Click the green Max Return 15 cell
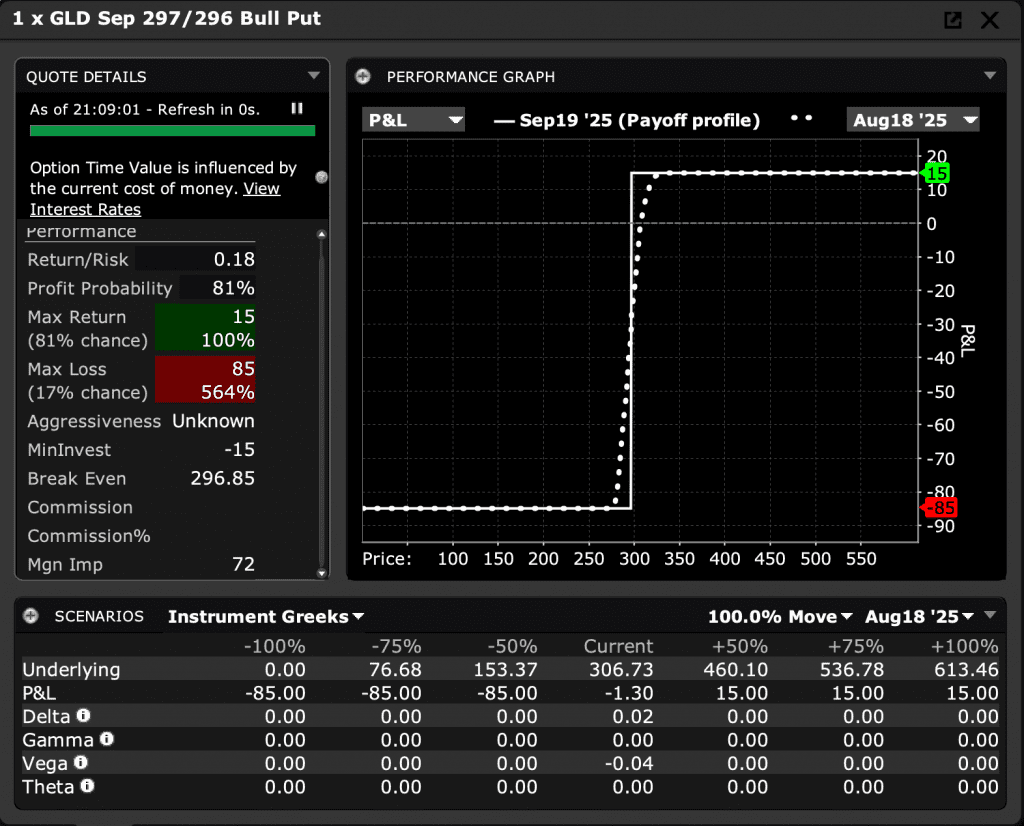Image resolution: width=1024 pixels, height=826 pixels. [205, 328]
